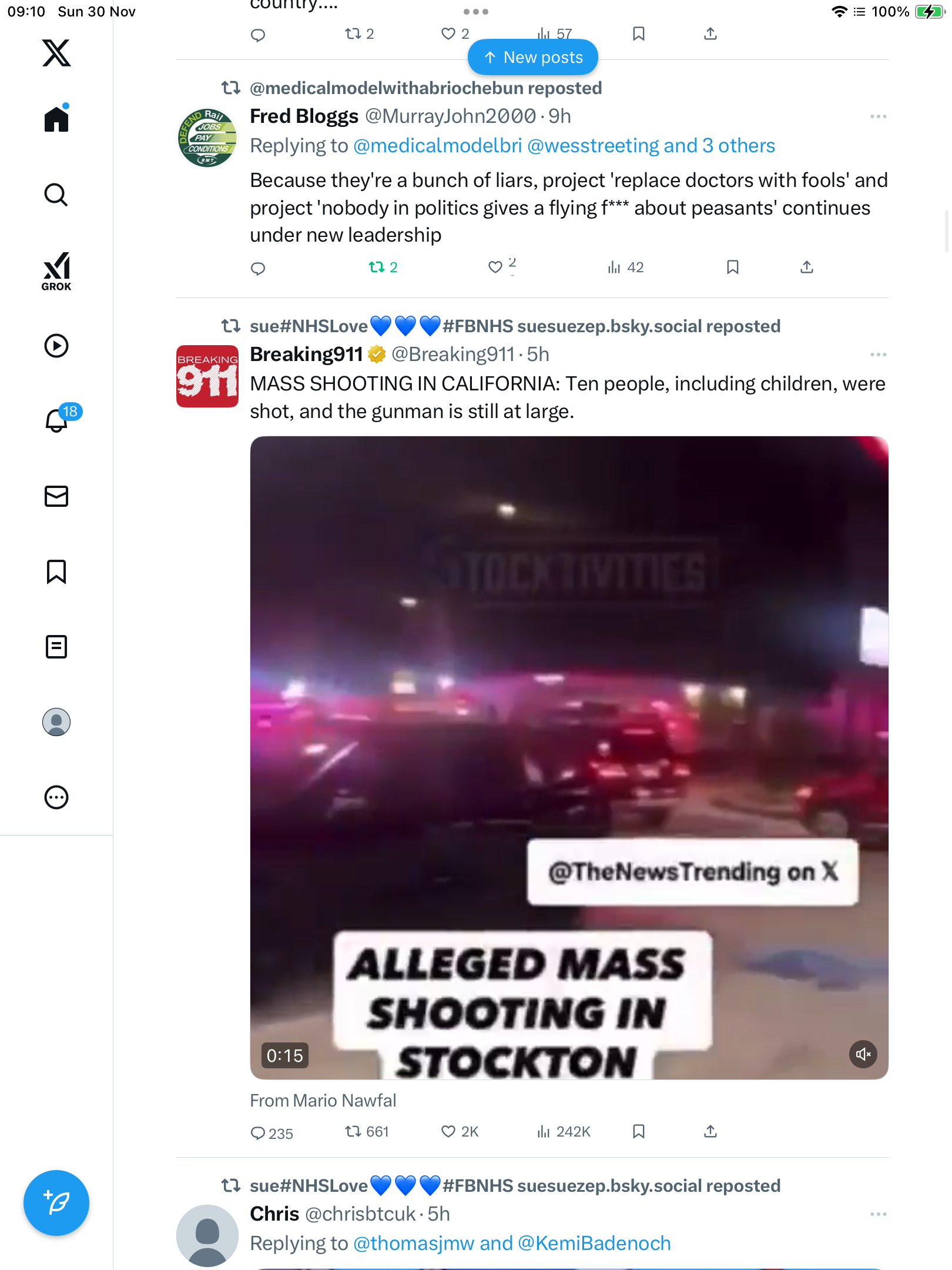Unmute the Stockton shooting video
The image size is (952, 1270).
tap(863, 1054)
